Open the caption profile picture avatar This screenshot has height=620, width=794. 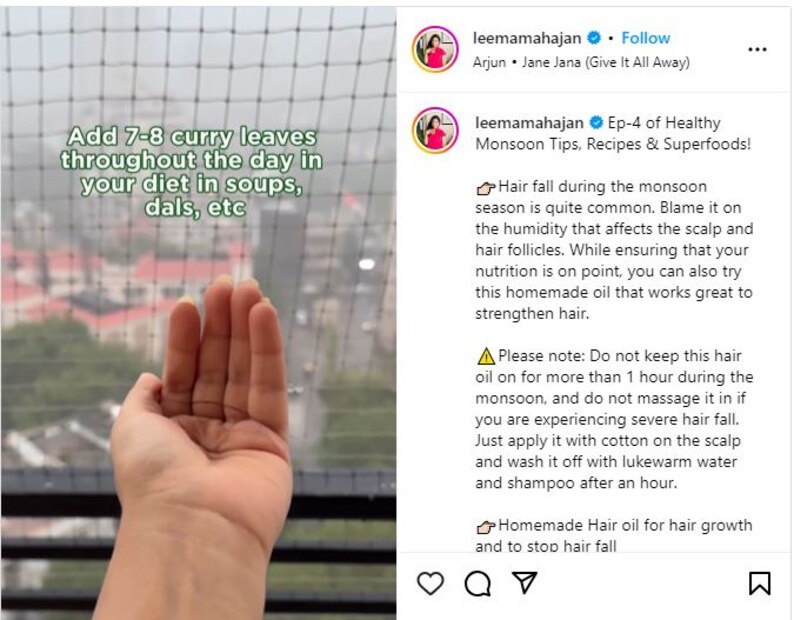point(435,131)
